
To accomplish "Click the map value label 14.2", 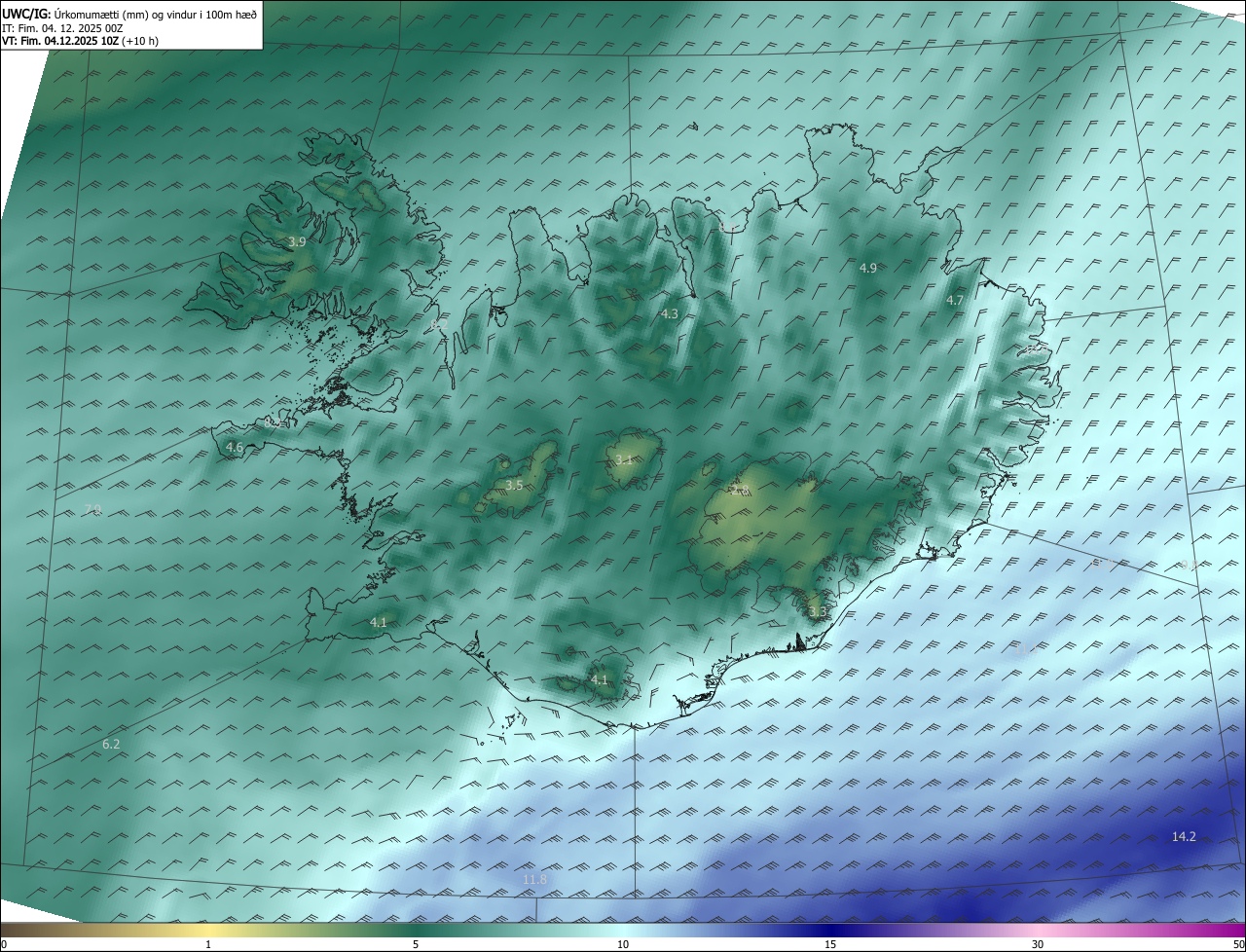I will pyautogui.click(x=1184, y=837).
